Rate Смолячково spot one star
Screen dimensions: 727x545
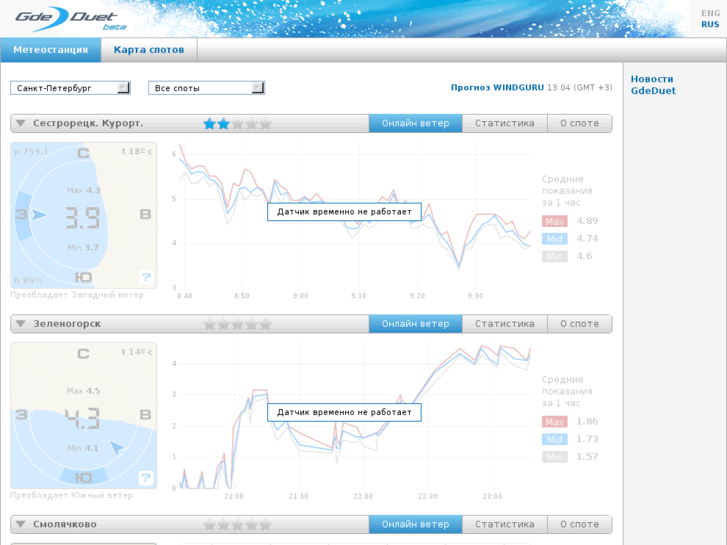point(210,524)
